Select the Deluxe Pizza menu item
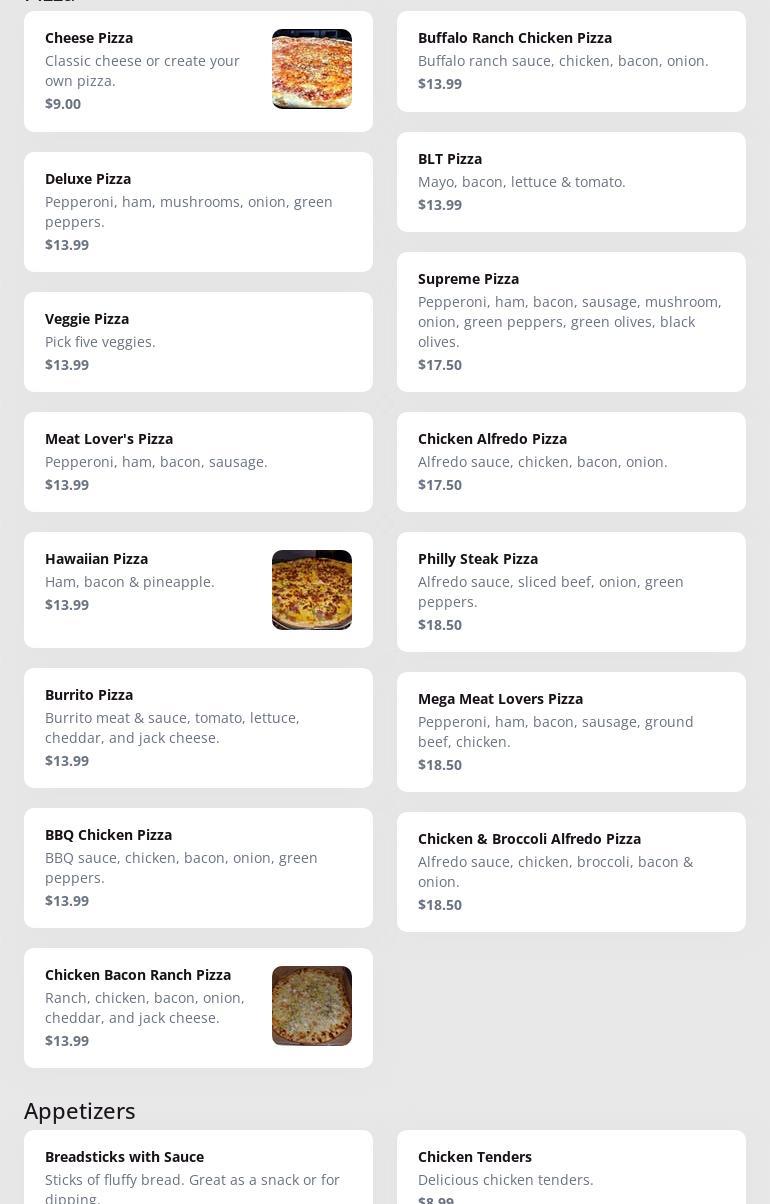 click(198, 212)
